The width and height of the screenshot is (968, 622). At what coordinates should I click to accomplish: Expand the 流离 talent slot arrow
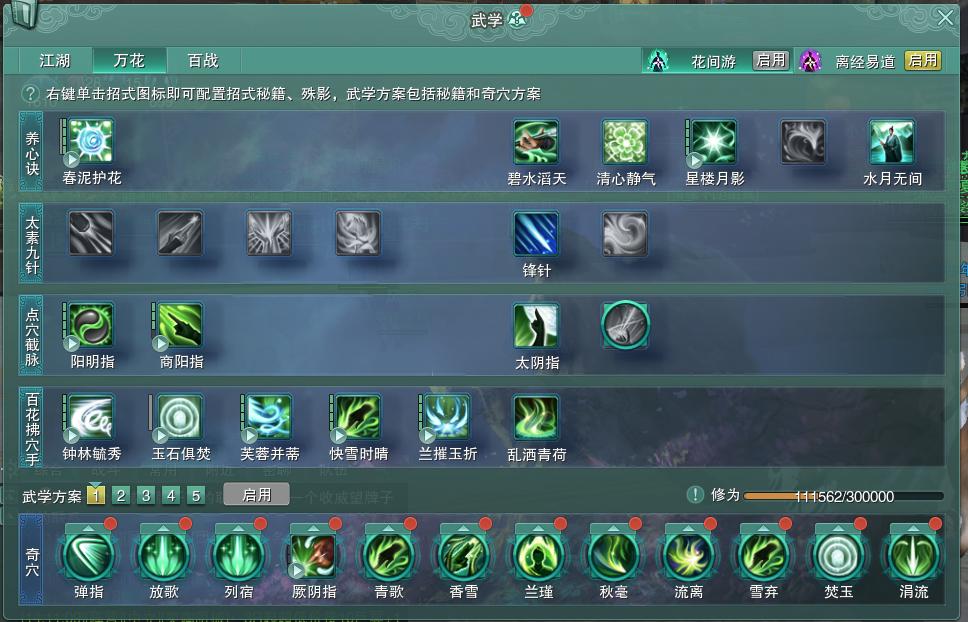coord(688,528)
